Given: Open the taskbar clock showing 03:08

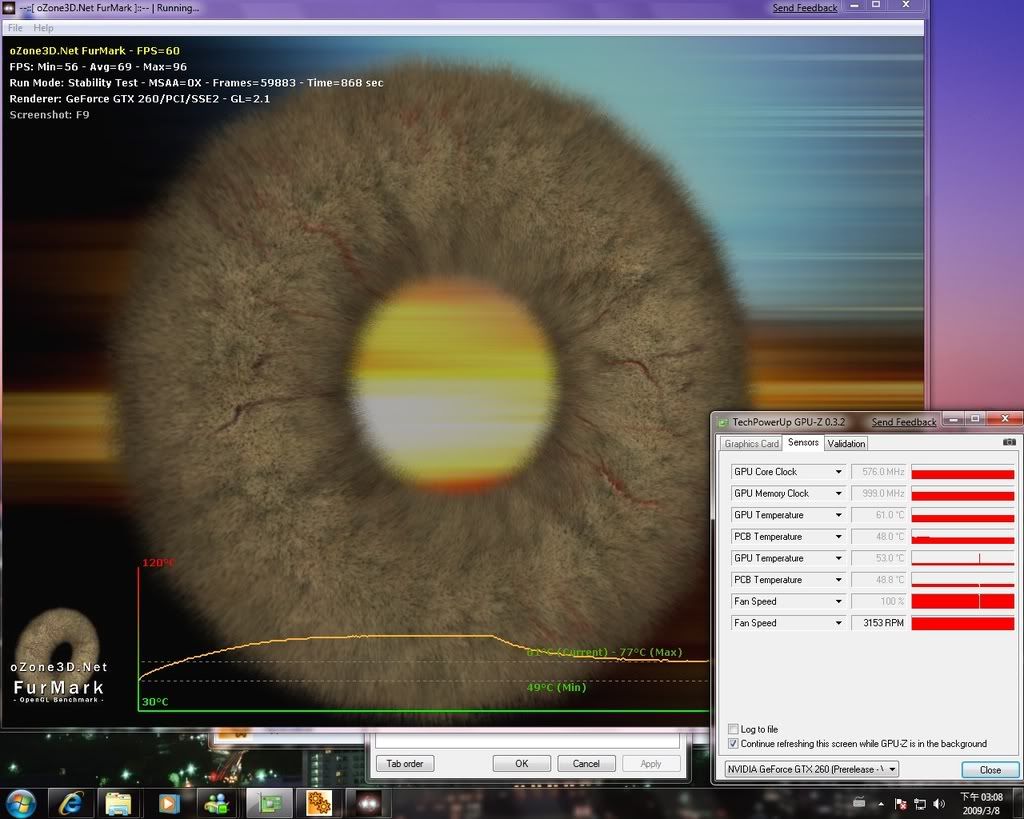Looking at the screenshot, I should click(x=982, y=804).
